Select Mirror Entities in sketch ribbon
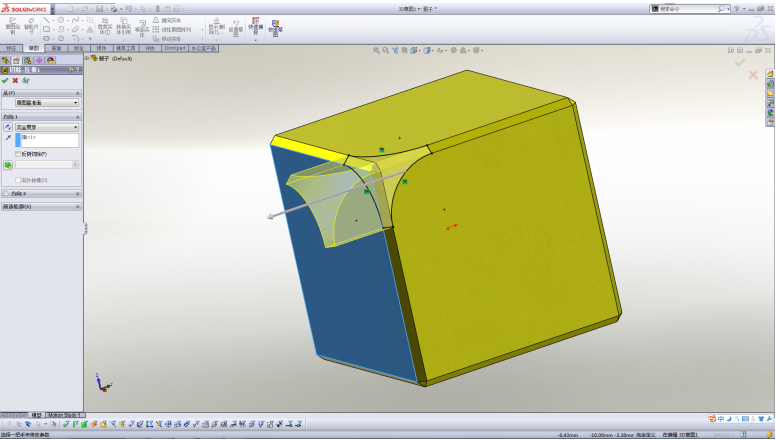 click(x=167, y=20)
